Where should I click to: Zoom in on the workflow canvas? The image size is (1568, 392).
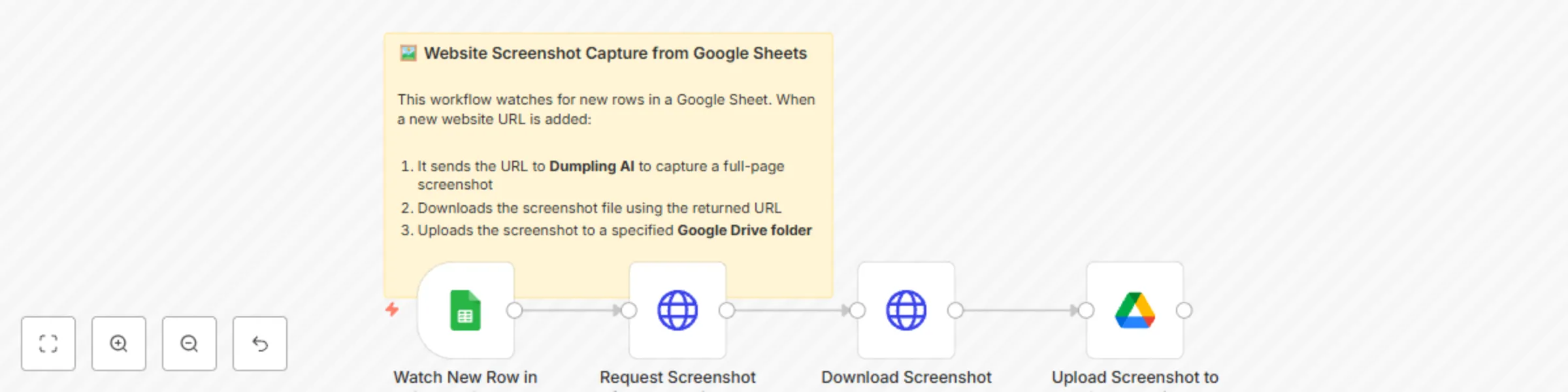118,343
